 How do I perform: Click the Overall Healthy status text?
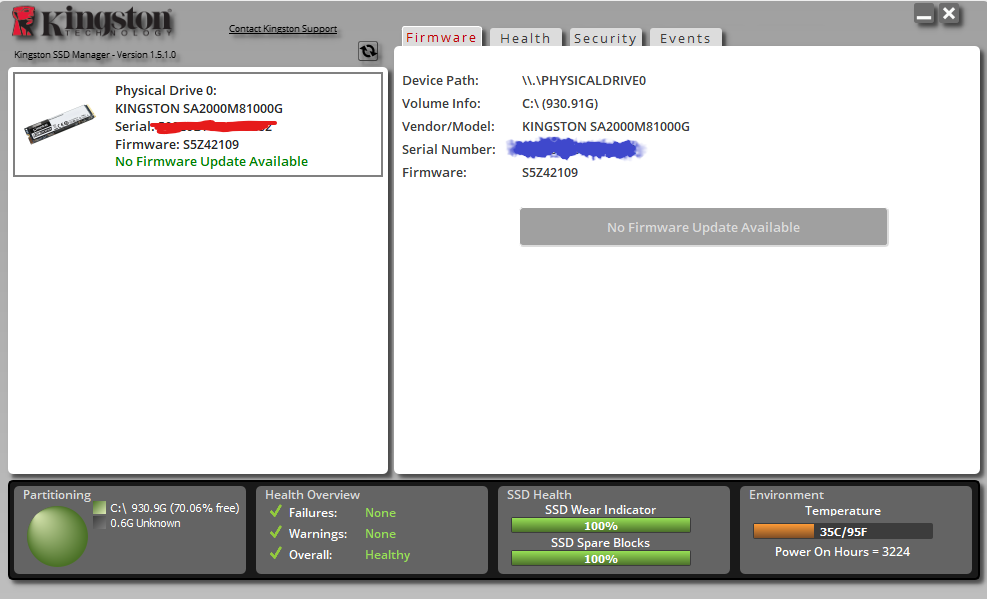[x=388, y=555]
